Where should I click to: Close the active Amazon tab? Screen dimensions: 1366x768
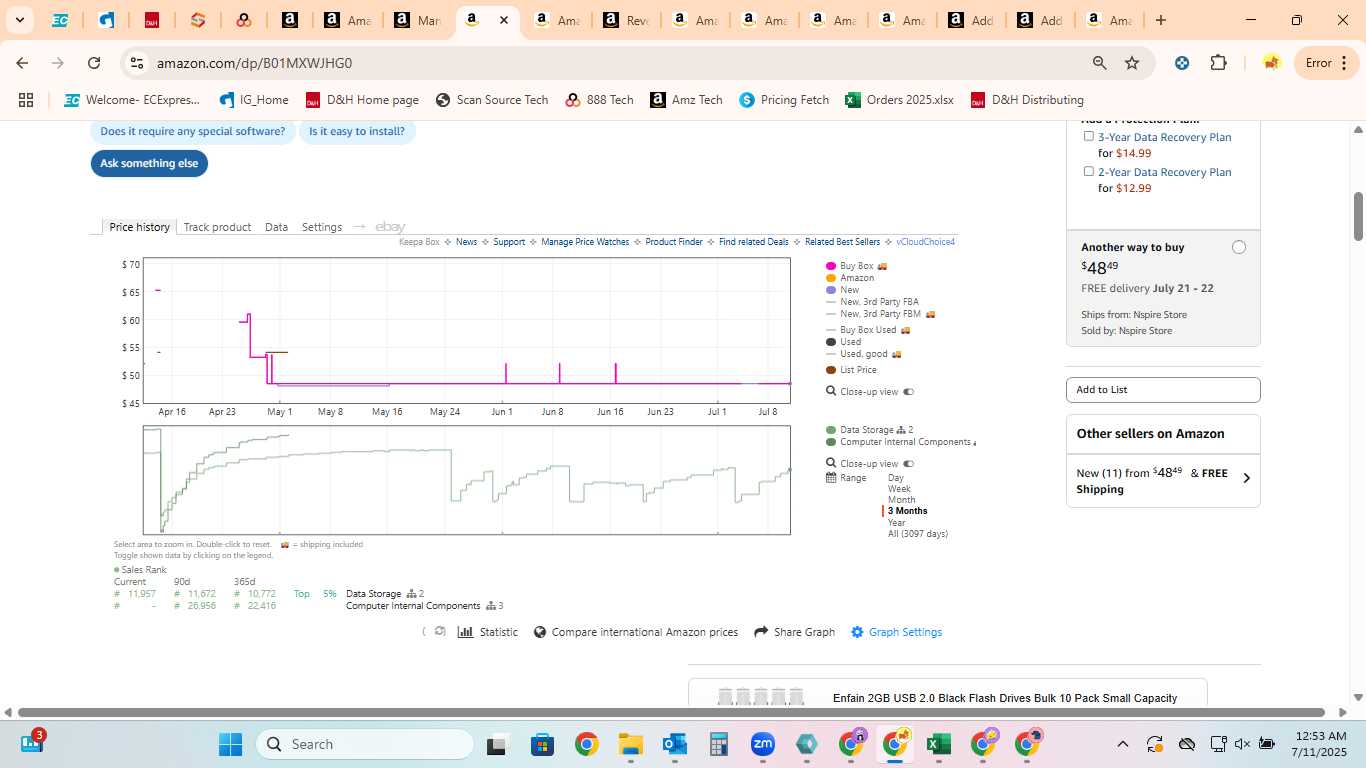[x=504, y=20]
